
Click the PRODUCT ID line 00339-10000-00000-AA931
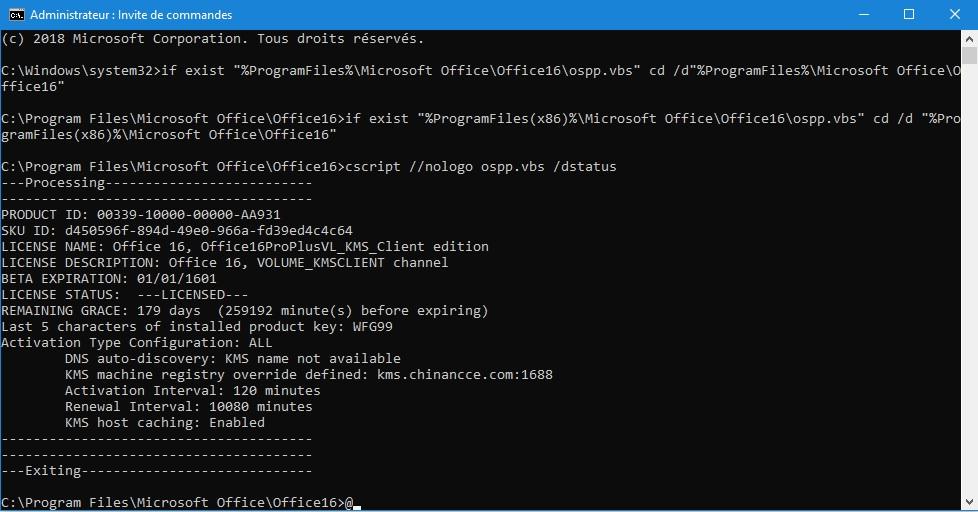[141, 215]
